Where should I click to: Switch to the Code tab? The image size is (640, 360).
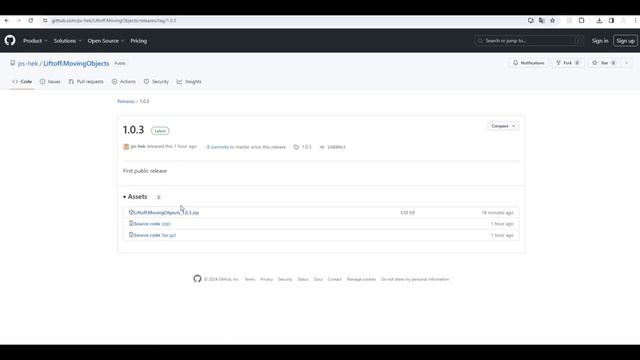[22, 82]
